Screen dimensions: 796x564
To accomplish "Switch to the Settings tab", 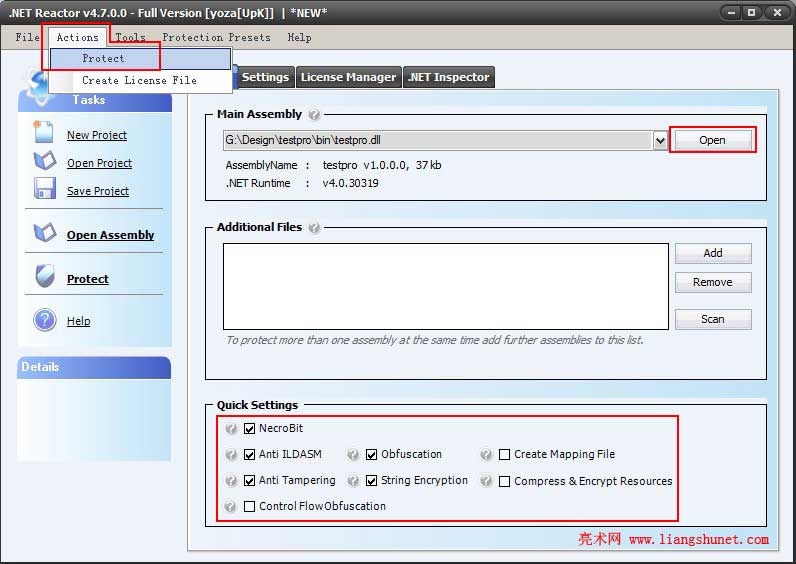I will click(265, 77).
